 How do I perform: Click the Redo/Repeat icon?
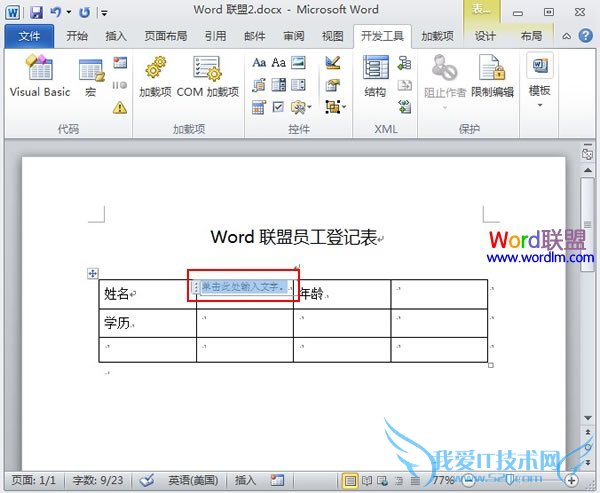tap(85, 12)
